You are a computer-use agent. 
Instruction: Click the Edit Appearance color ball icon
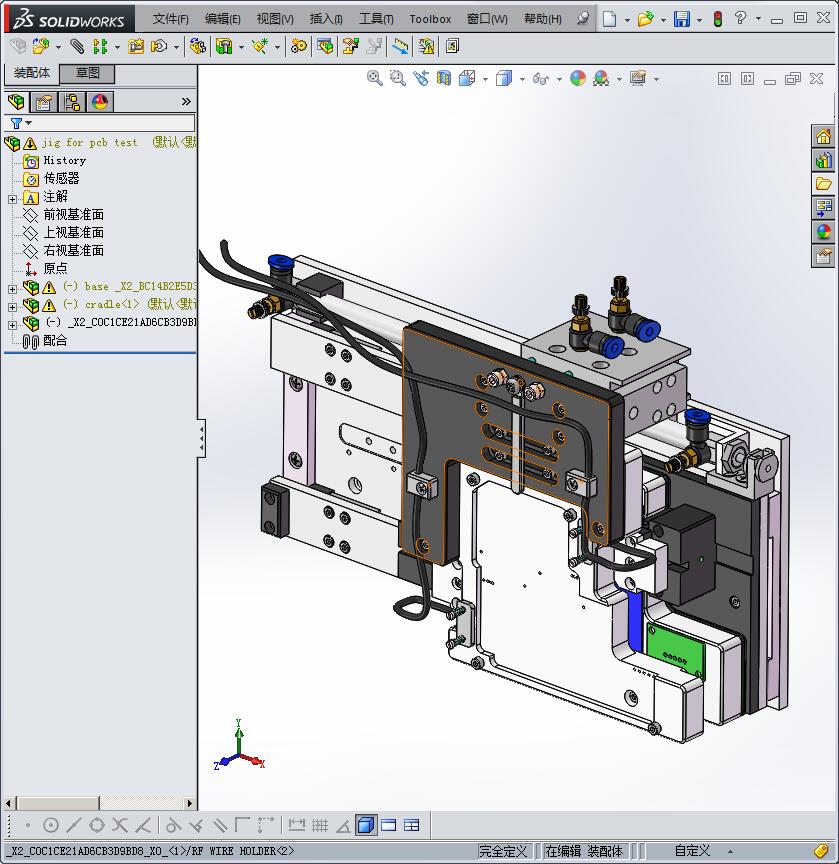tap(578, 78)
